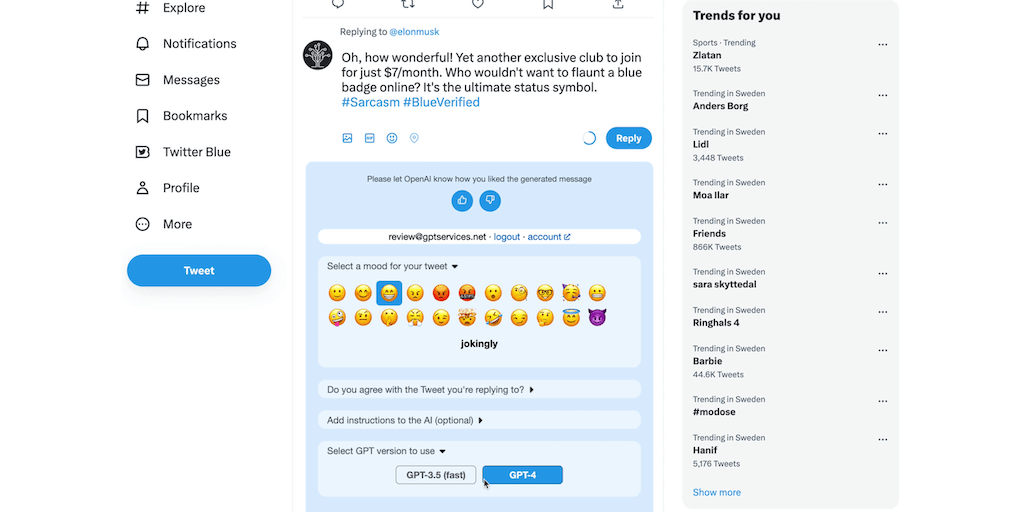Add an image with the media icon
The width and height of the screenshot is (1024, 512).
(x=347, y=138)
